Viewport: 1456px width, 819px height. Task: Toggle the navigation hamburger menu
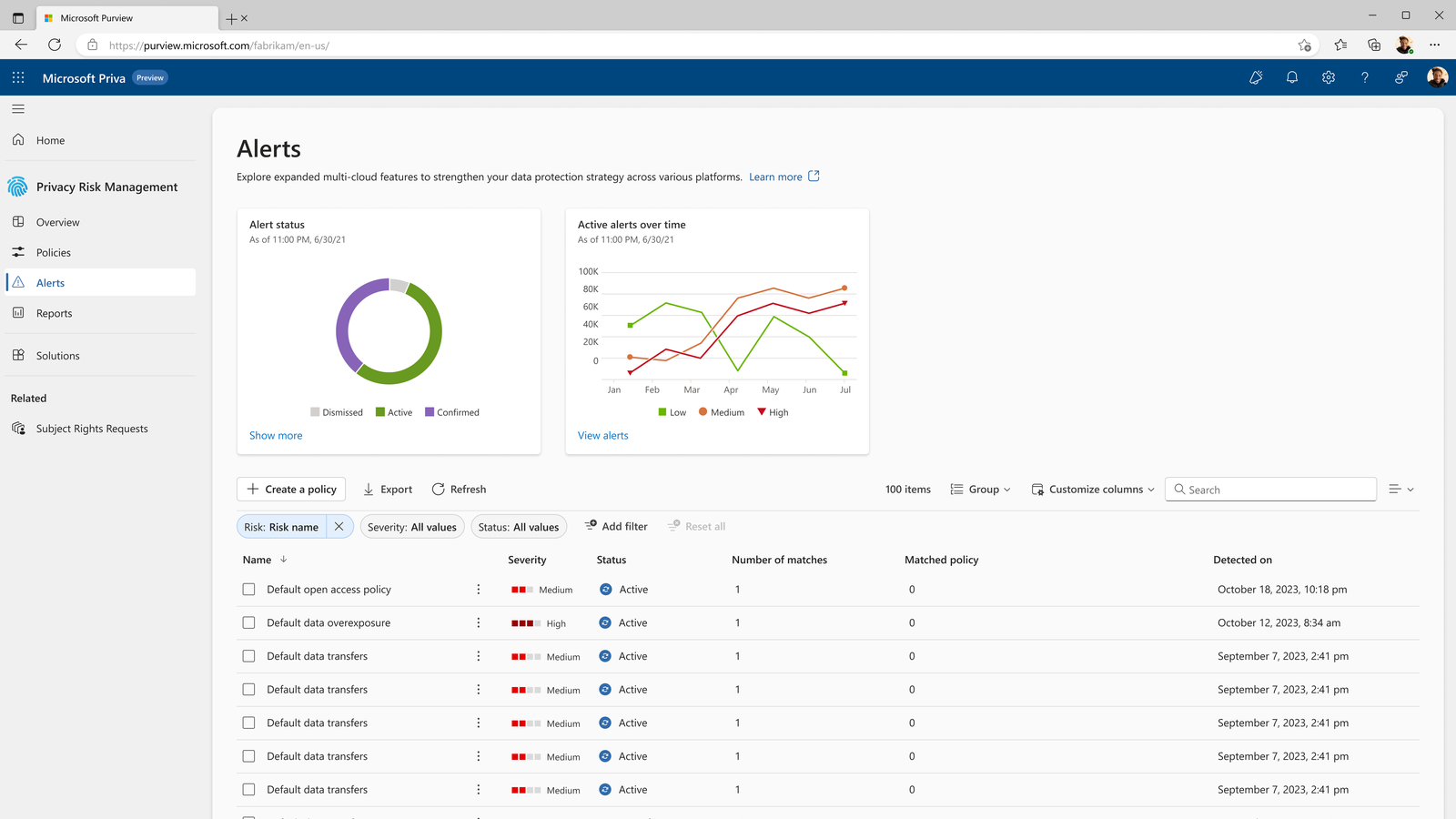click(x=18, y=109)
